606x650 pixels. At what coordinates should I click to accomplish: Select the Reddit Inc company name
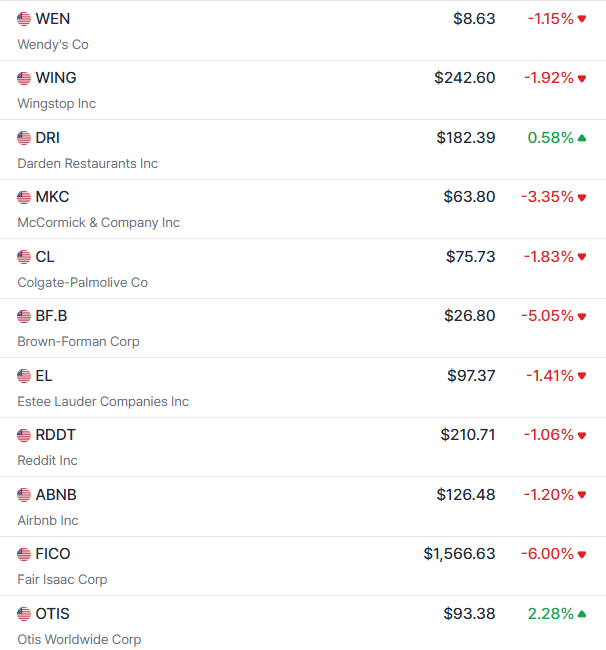tap(47, 460)
